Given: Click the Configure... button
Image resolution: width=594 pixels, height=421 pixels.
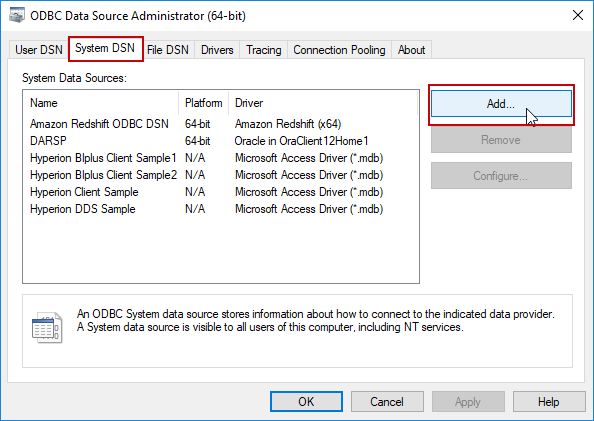Looking at the screenshot, I should coord(501,176).
